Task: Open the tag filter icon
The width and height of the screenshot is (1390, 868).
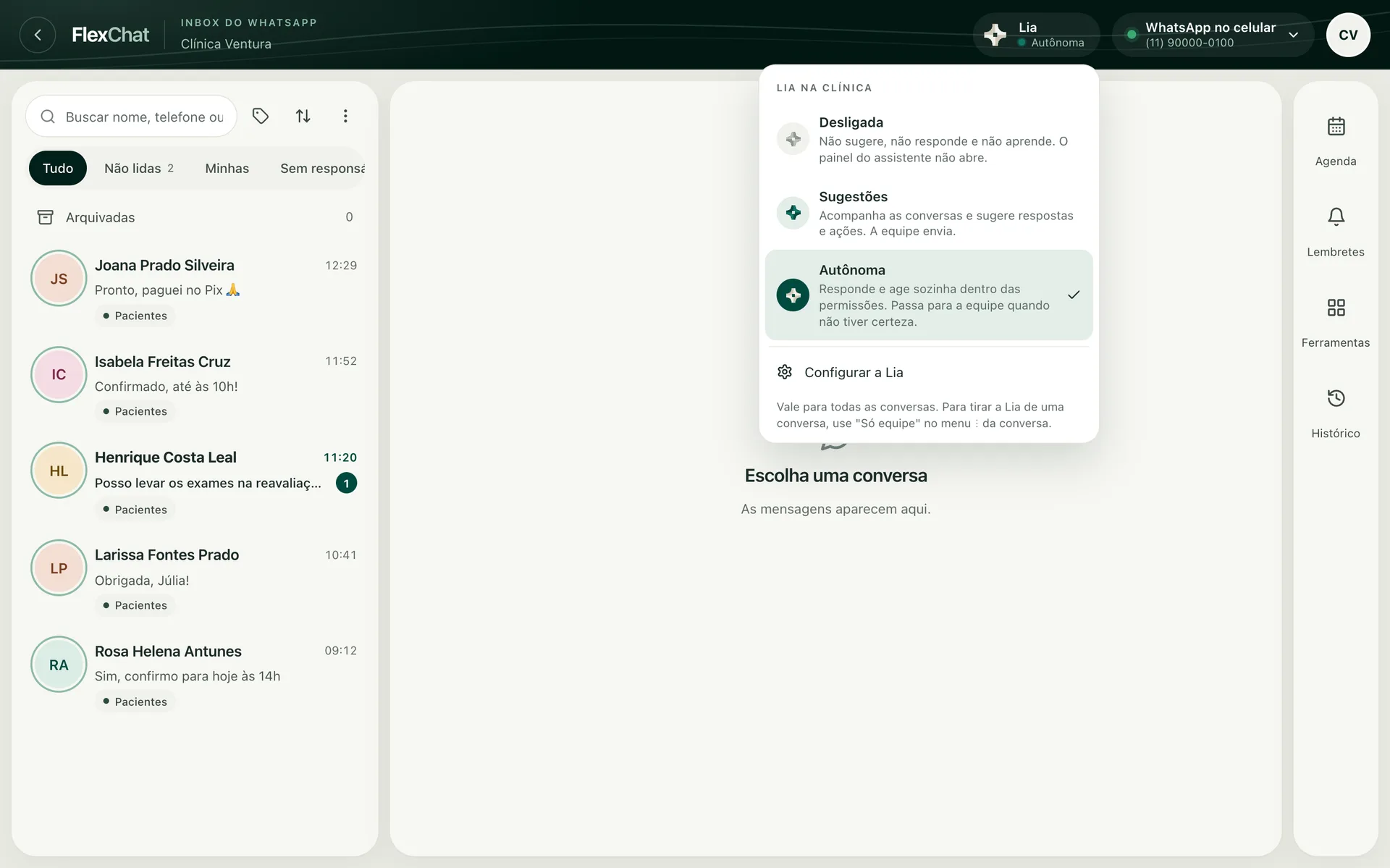Action: click(x=261, y=116)
